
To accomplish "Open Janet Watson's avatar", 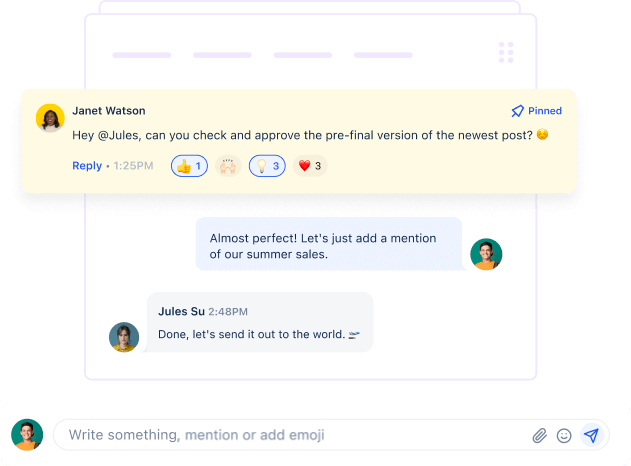I will click(x=50, y=118).
